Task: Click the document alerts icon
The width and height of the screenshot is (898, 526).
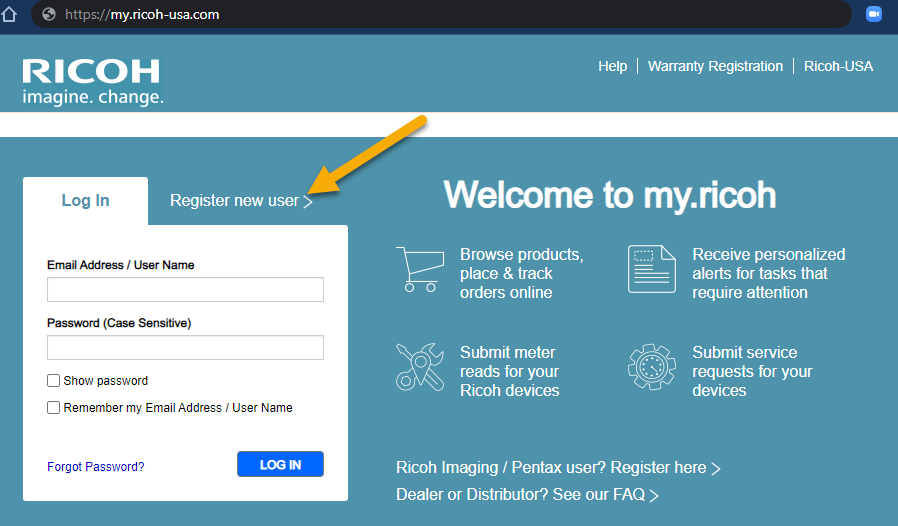Action: click(652, 269)
